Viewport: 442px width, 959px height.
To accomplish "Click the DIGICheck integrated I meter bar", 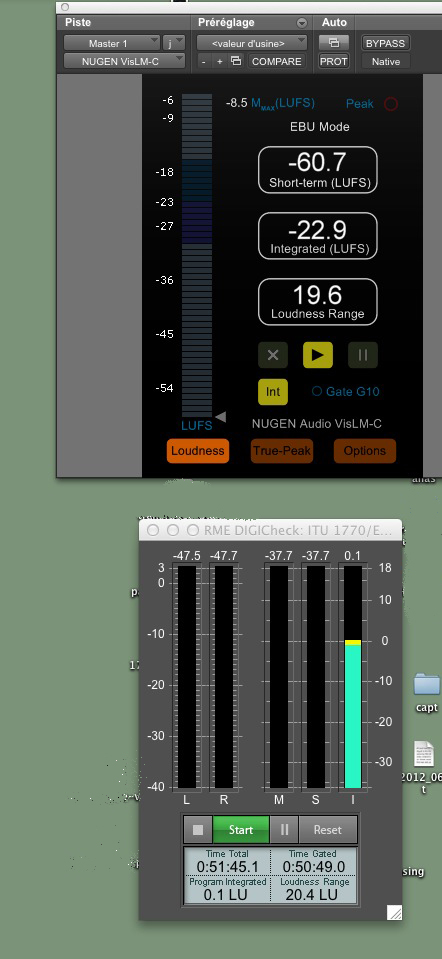I will tap(353, 676).
